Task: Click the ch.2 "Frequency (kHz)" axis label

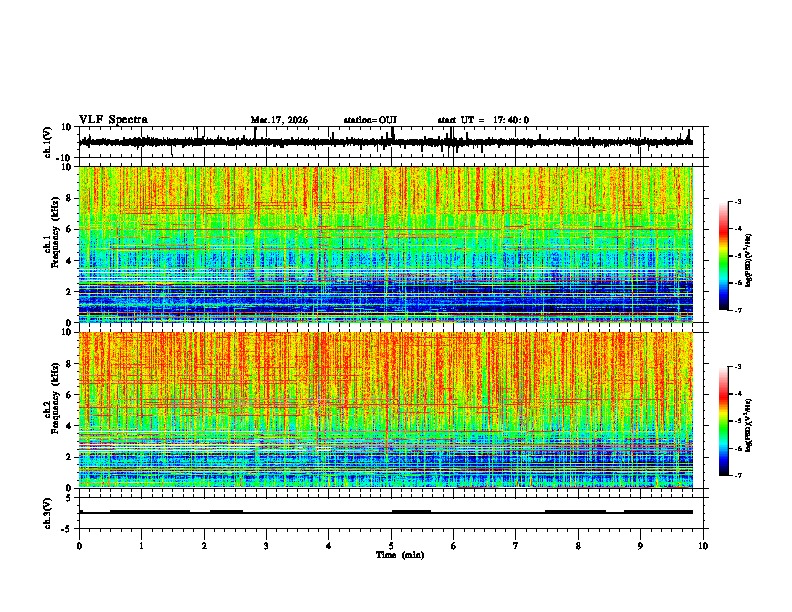Action: [x=55, y=398]
